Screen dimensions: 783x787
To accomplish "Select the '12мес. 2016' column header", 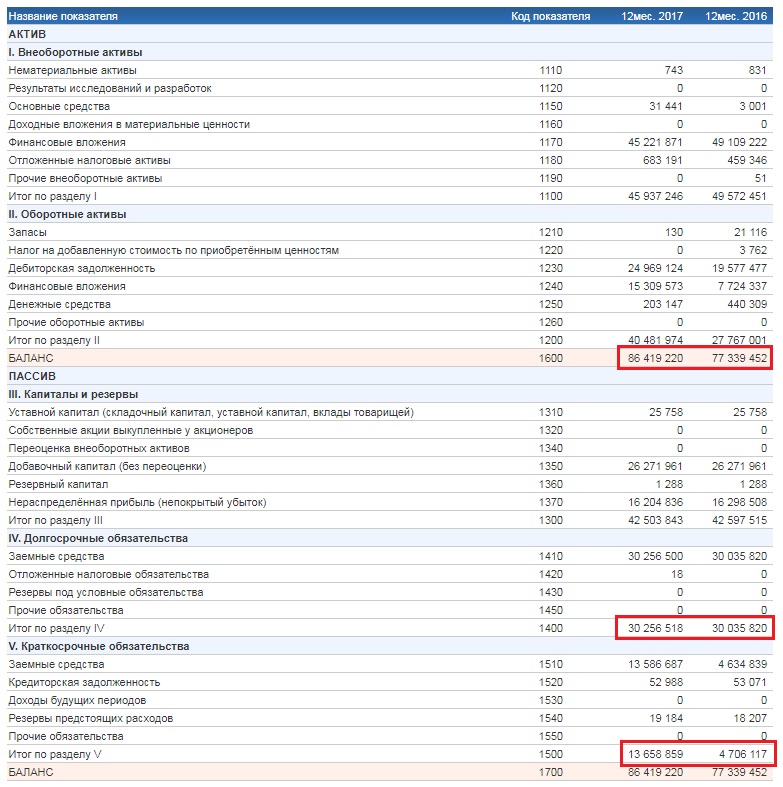I will [736, 16].
